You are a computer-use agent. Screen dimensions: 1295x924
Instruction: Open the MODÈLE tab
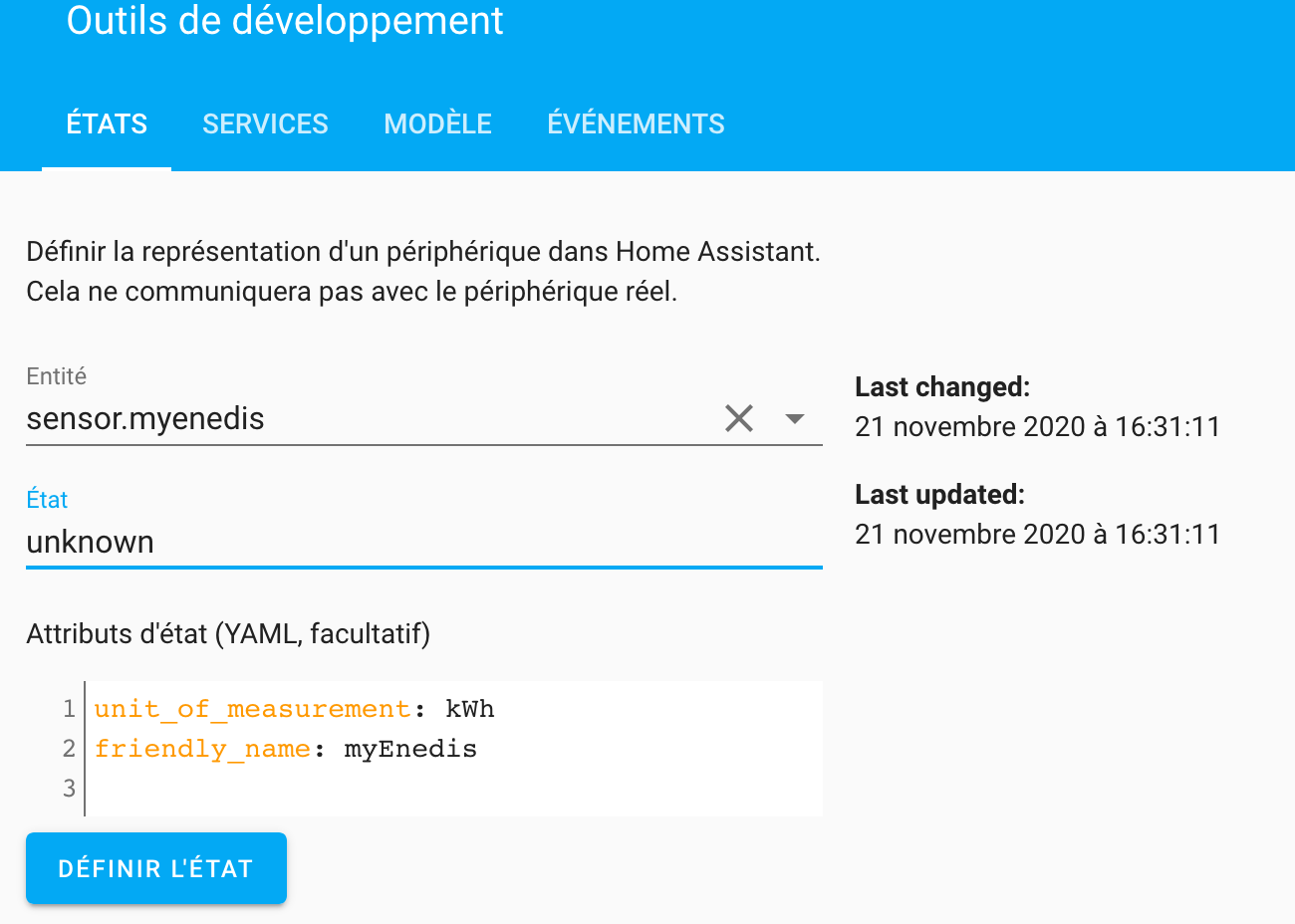click(x=437, y=124)
